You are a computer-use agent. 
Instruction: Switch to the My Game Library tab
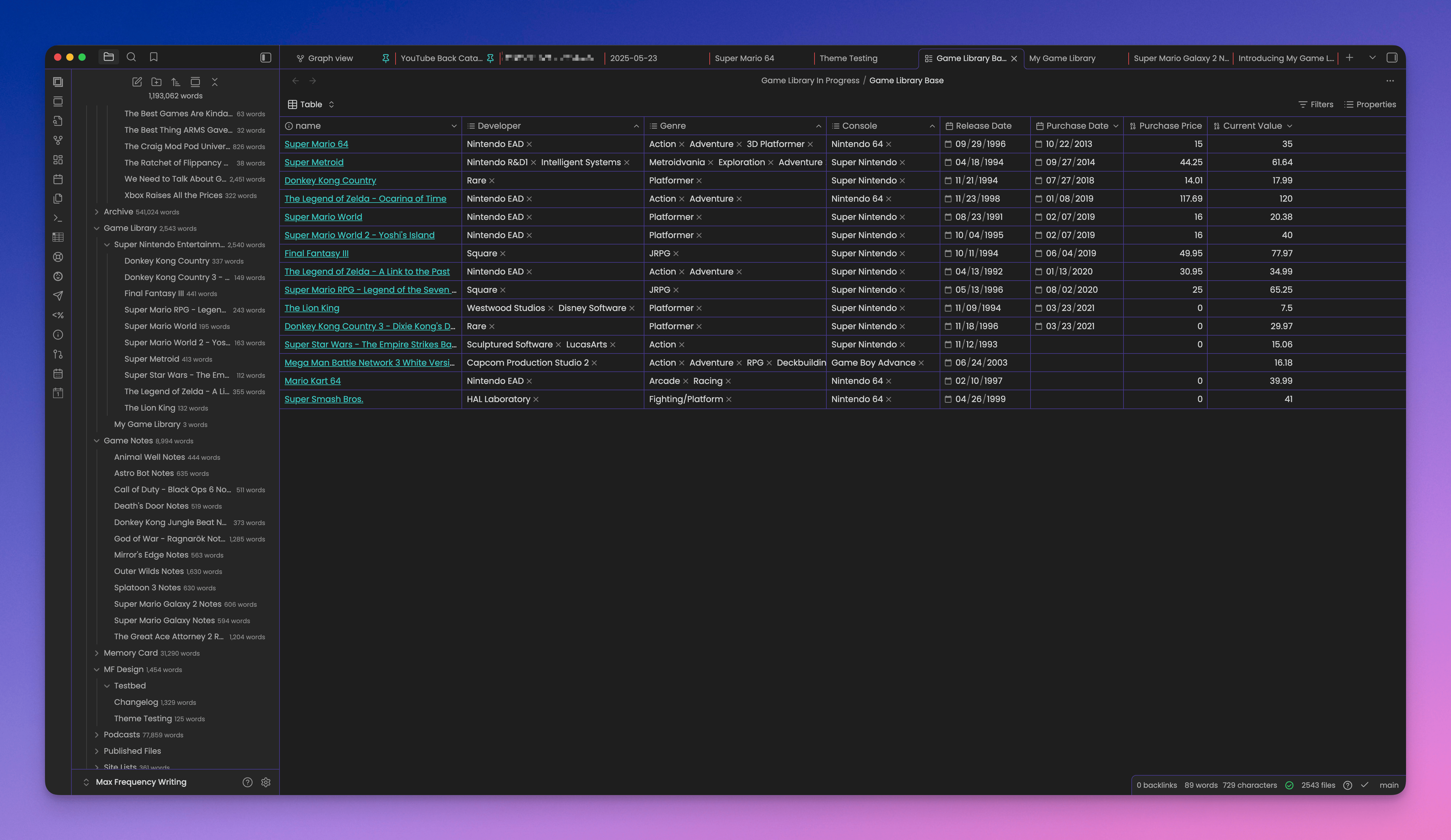click(x=1062, y=58)
